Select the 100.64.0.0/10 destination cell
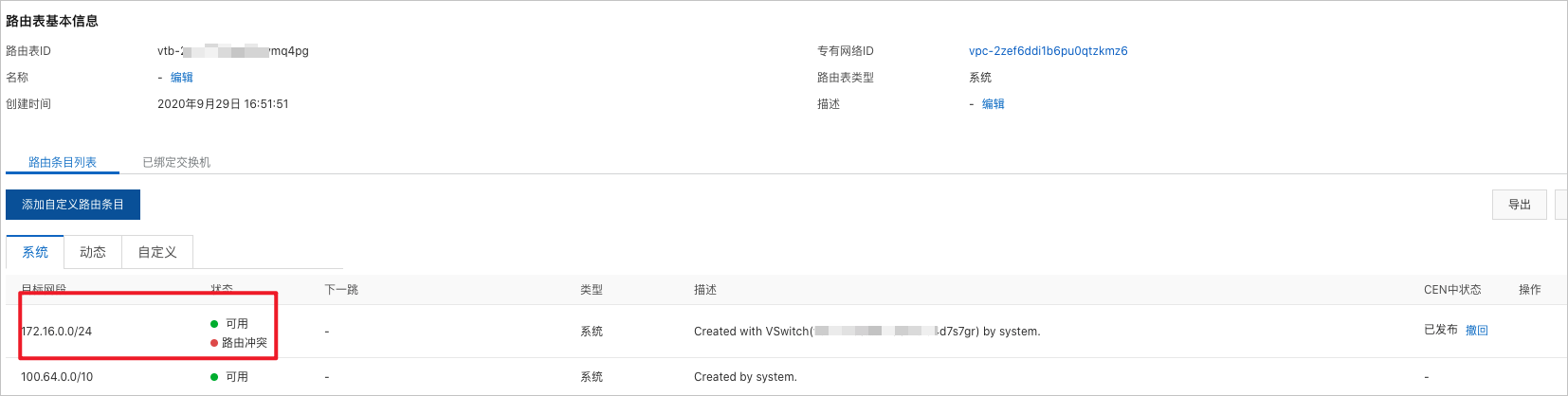Viewport: 1568px width, 396px height. 57,377
